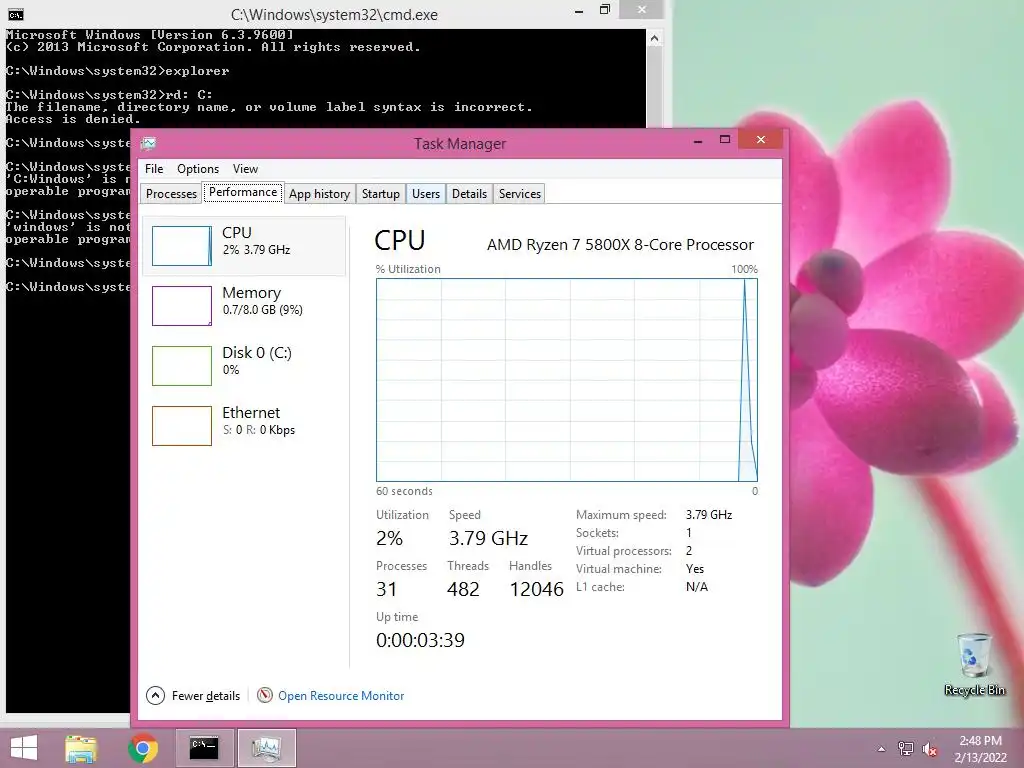The width and height of the screenshot is (1024, 768).
Task: Open the cmd.exe title bar icon
Action: (16, 14)
